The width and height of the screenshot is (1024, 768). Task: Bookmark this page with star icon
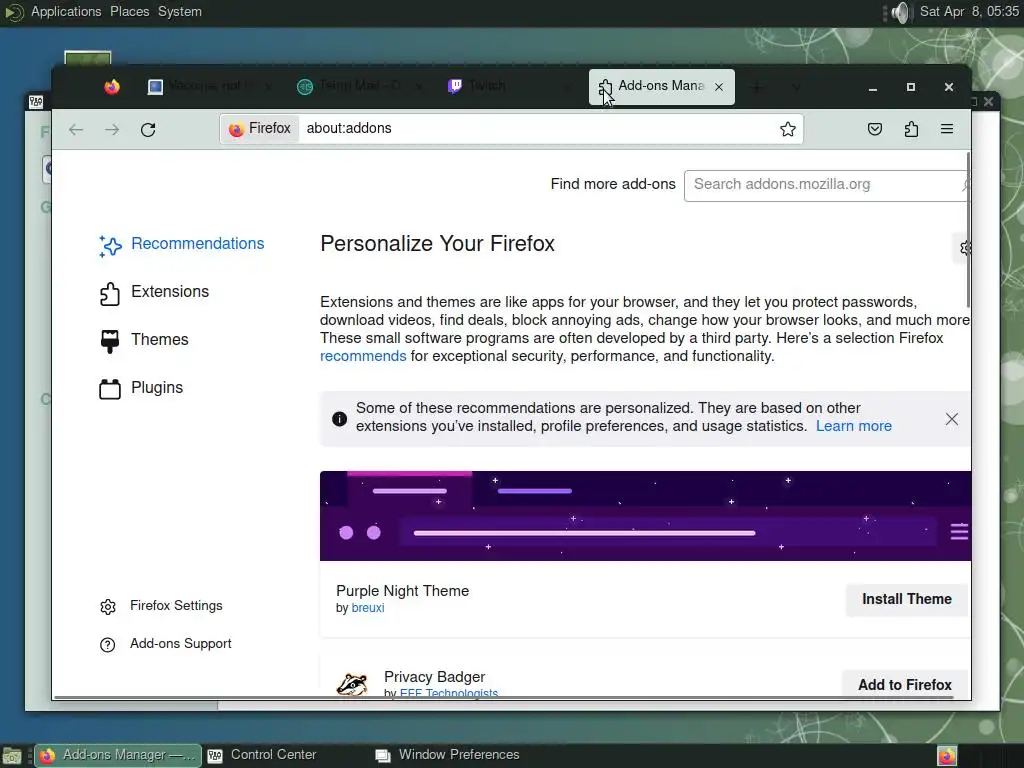[x=788, y=129]
